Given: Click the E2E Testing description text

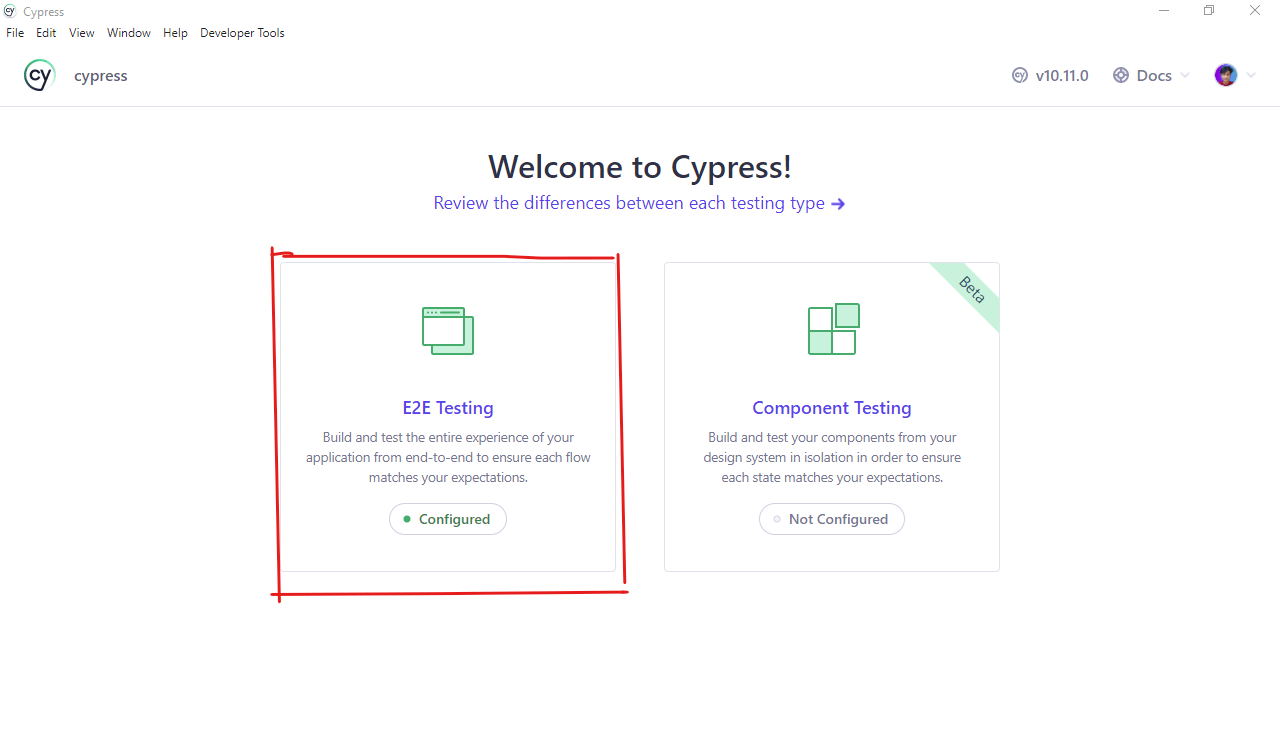Looking at the screenshot, I should pos(448,457).
